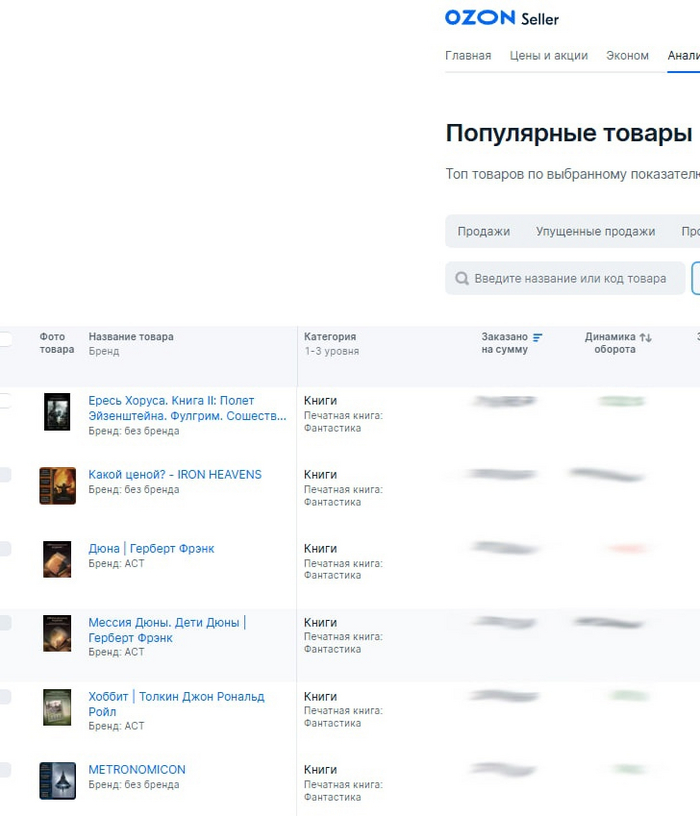The image size is (700, 816).
Task: Click the Дюна book cover thumbnail
Action: 57,559
